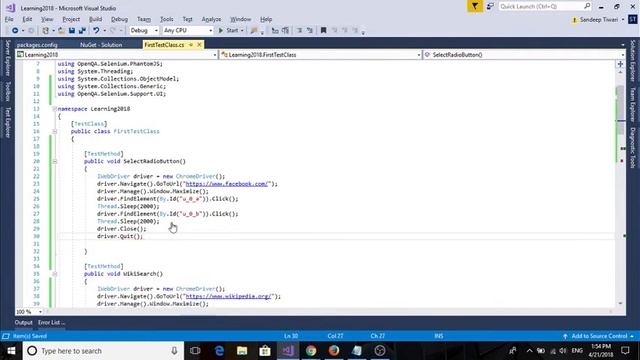Open Firefox from the taskbar
Viewport: 640px width, 360px height.
point(334,351)
